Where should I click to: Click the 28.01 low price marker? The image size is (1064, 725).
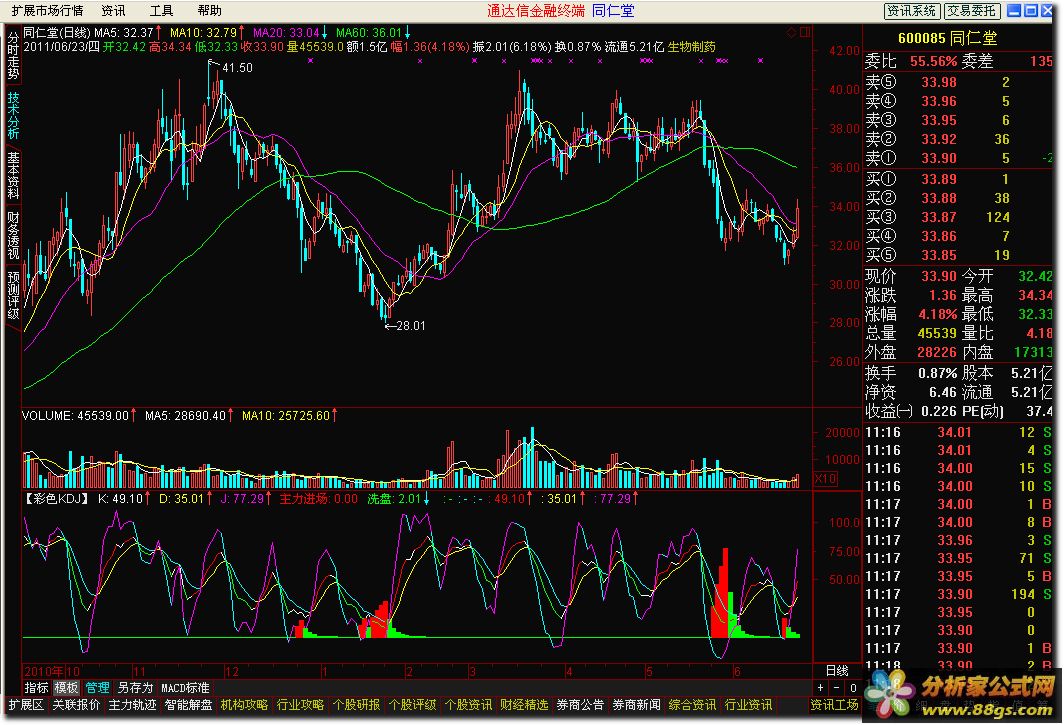coord(411,326)
